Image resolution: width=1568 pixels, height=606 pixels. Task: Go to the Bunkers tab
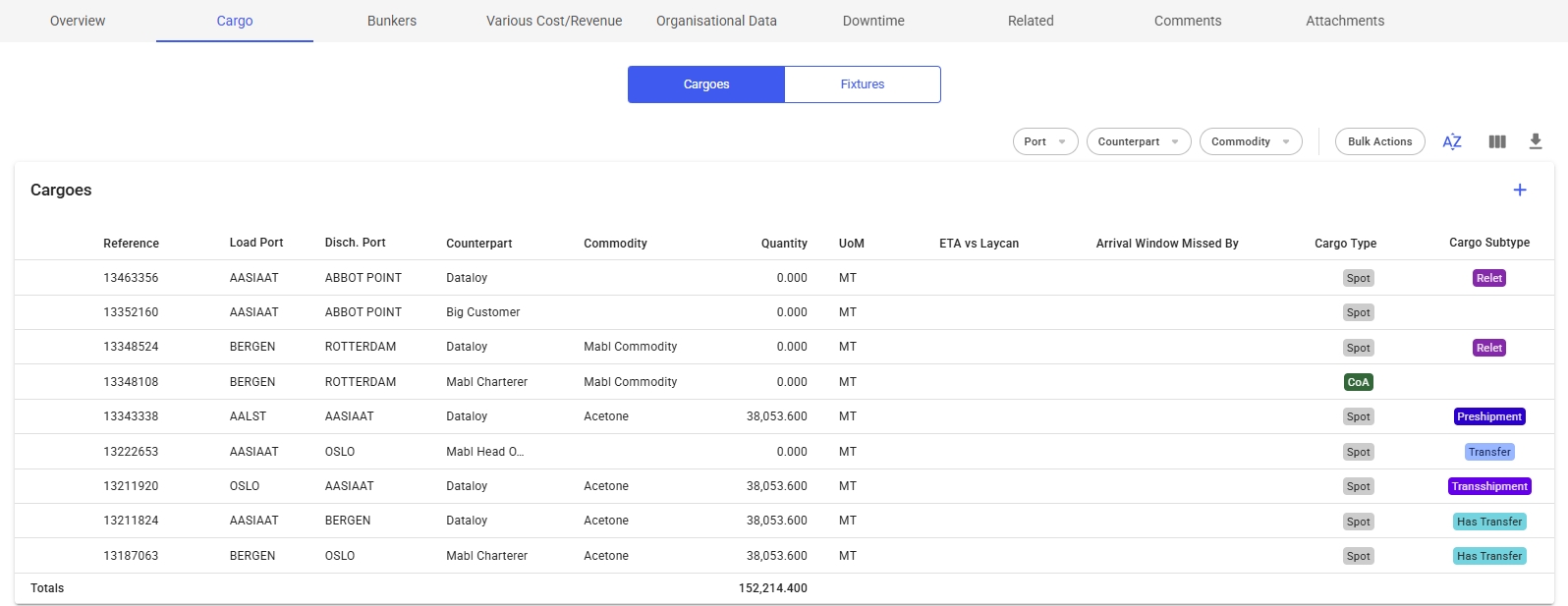(391, 21)
